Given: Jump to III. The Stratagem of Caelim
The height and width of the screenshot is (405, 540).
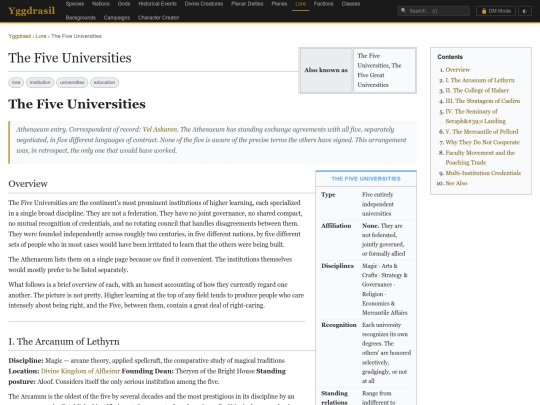Looking at the screenshot, I should pos(482,101).
